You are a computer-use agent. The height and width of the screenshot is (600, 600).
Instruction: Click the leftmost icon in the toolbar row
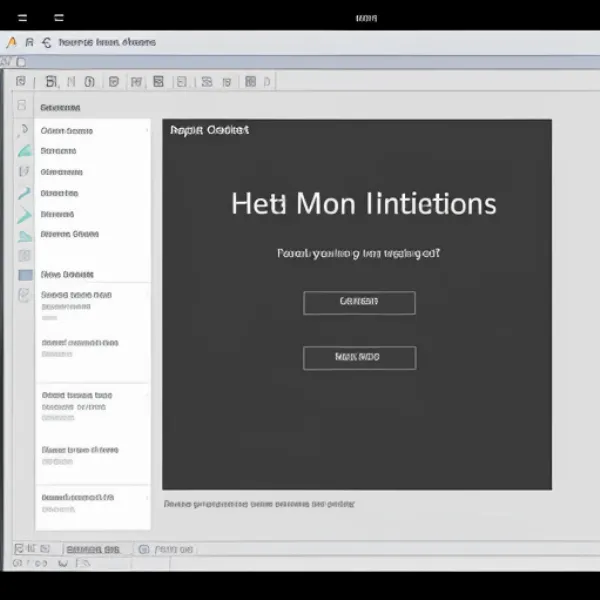20,82
